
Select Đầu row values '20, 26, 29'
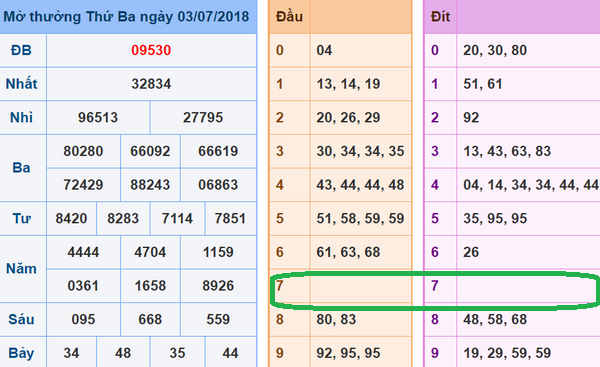click(348, 117)
